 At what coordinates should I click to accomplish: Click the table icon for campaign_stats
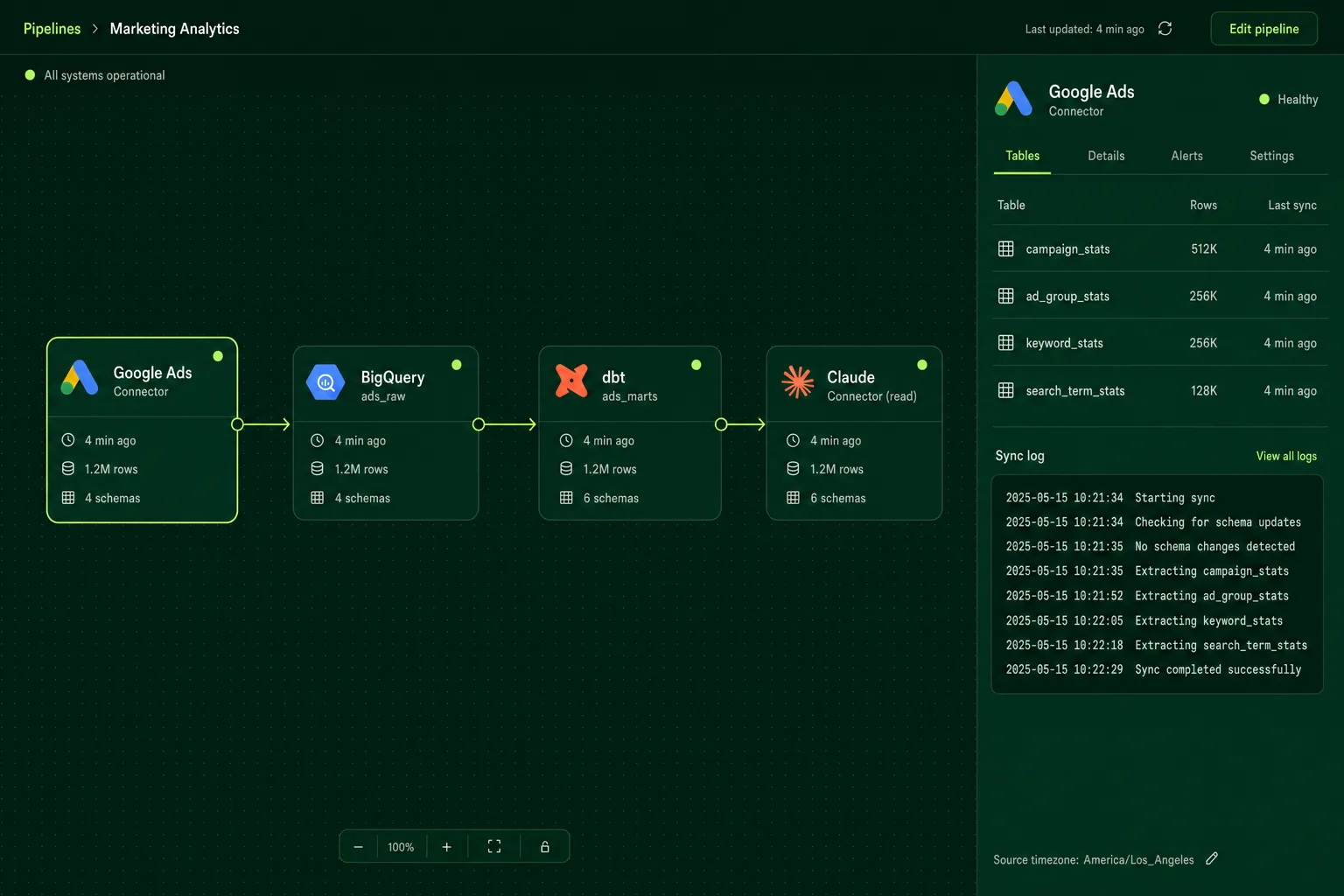tap(1006, 248)
